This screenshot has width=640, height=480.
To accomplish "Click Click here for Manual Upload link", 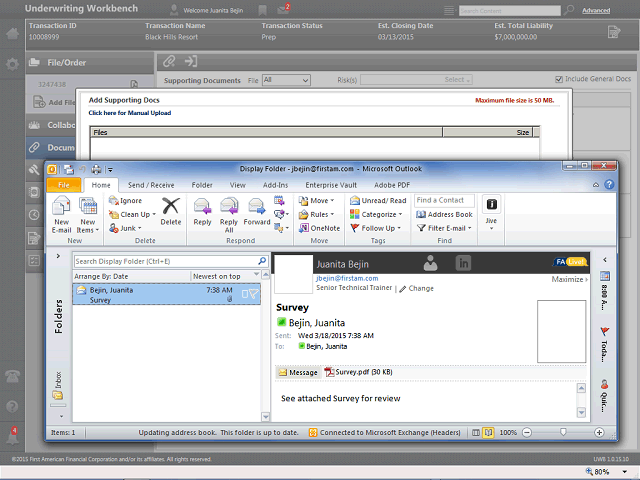I will (130, 113).
